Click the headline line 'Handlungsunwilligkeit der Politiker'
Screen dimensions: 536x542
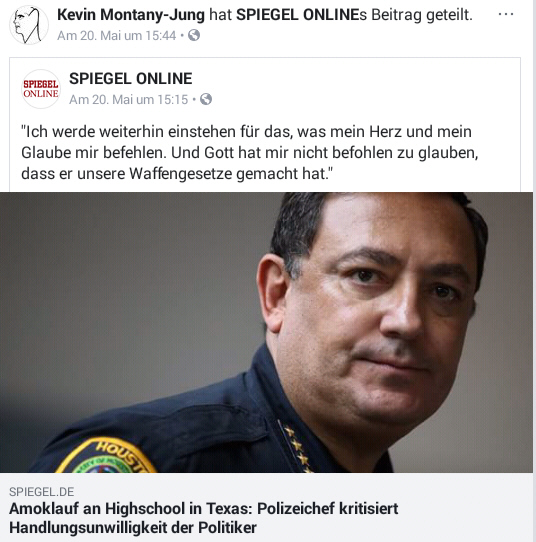(133, 527)
